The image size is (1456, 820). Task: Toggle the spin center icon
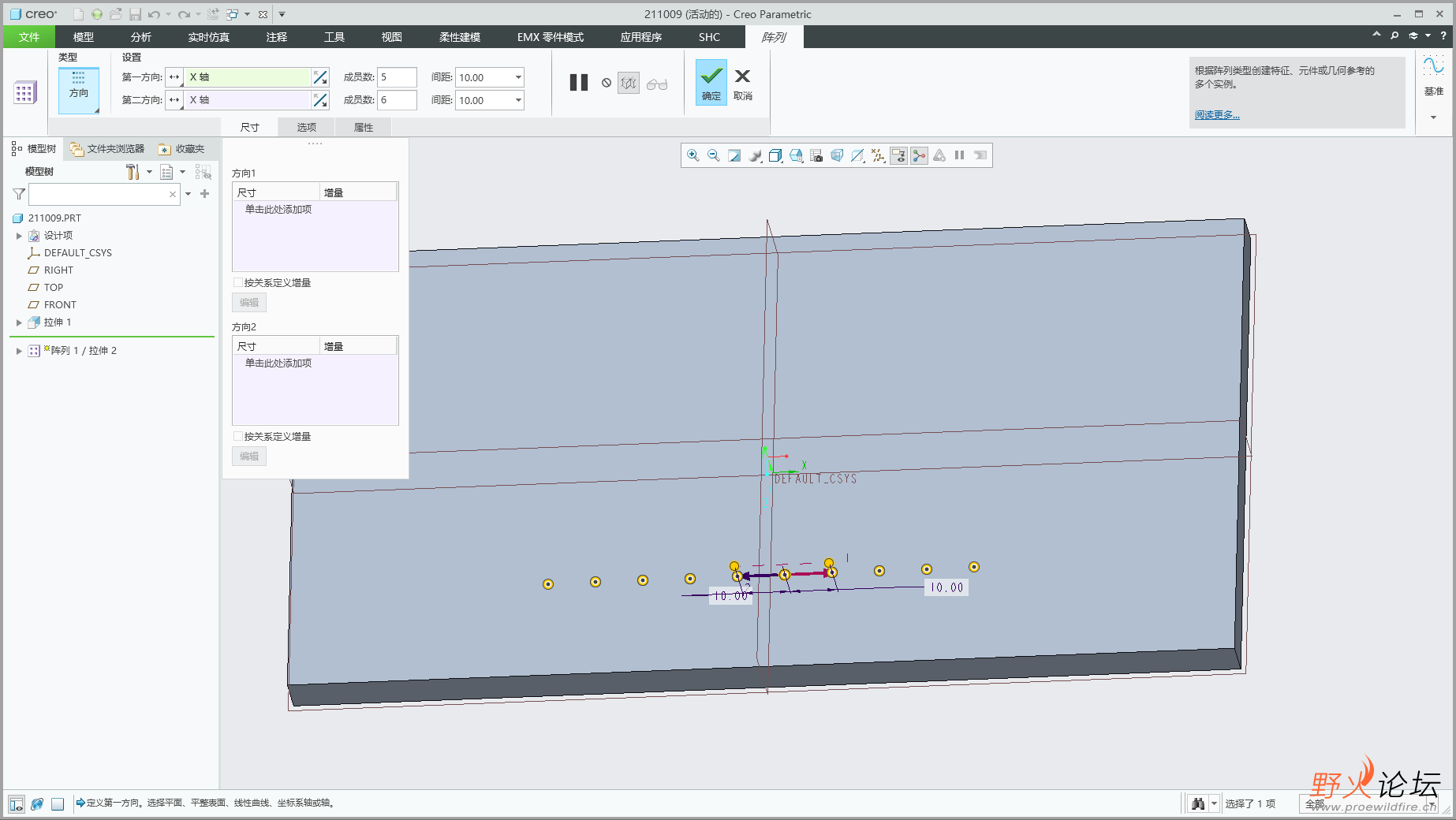pyautogui.click(x=919, y=155)
